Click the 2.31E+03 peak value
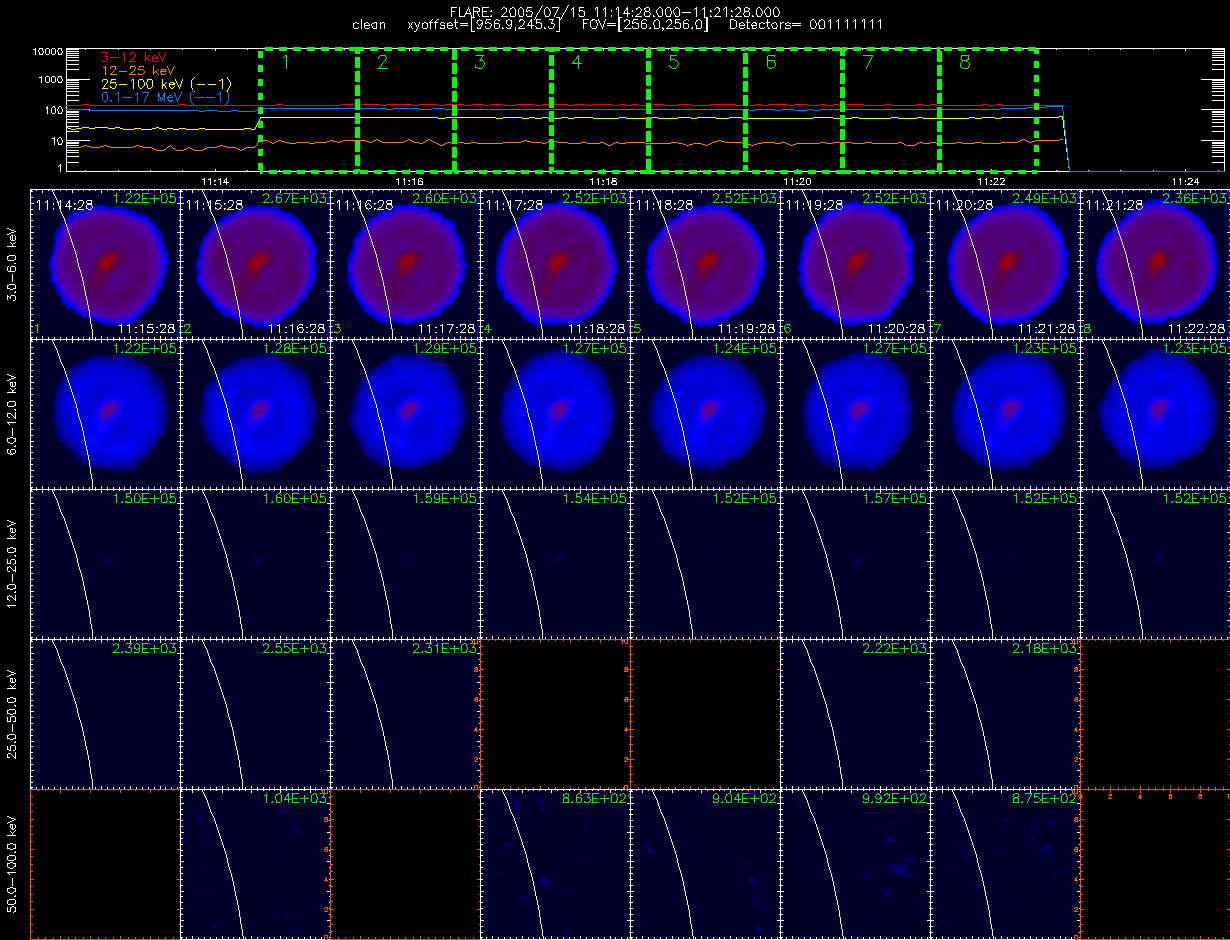The height and width of the screenshot is (940, 1230). [x=445, y=648]
